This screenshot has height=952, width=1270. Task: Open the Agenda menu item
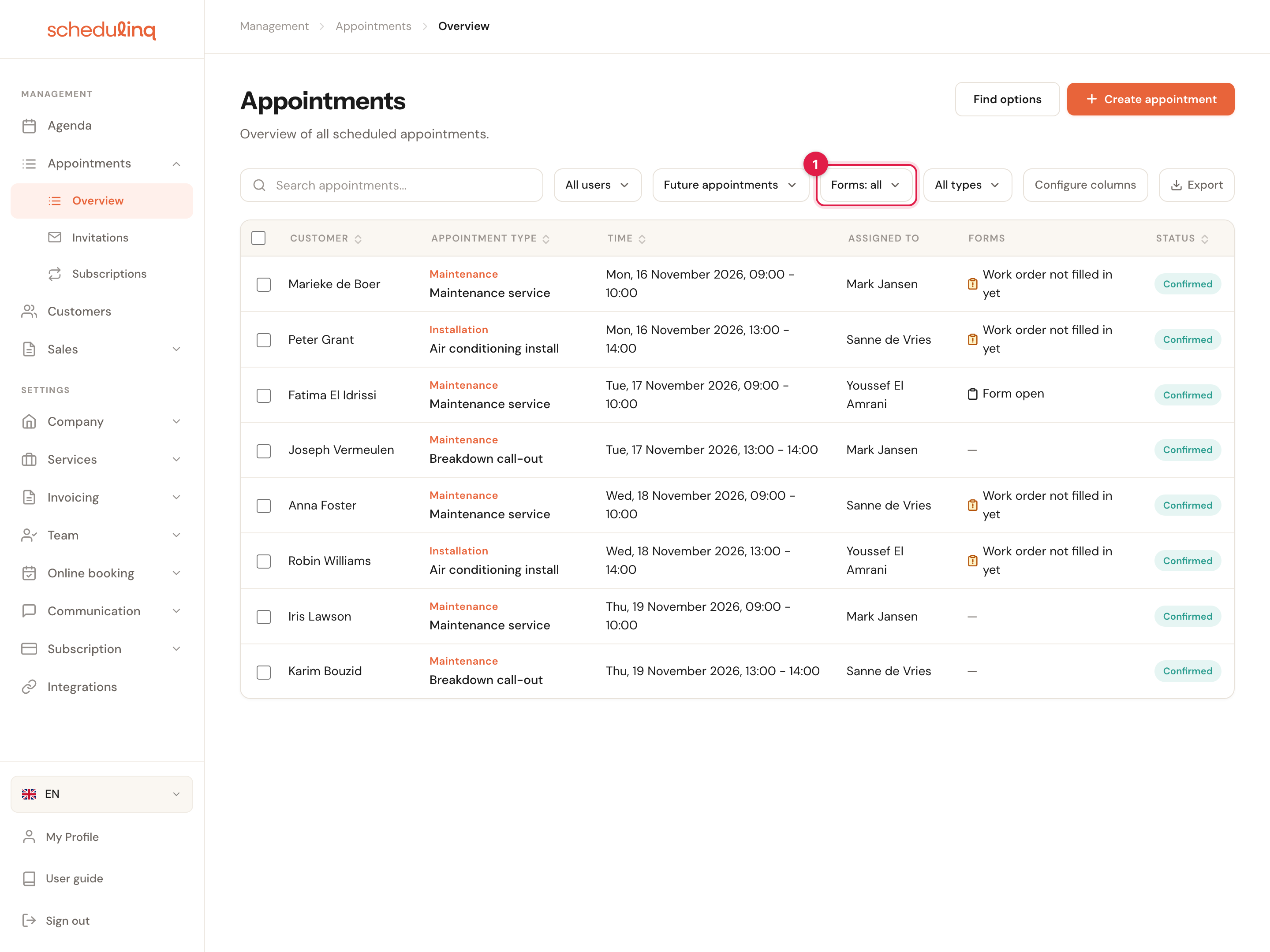[101, 126]
